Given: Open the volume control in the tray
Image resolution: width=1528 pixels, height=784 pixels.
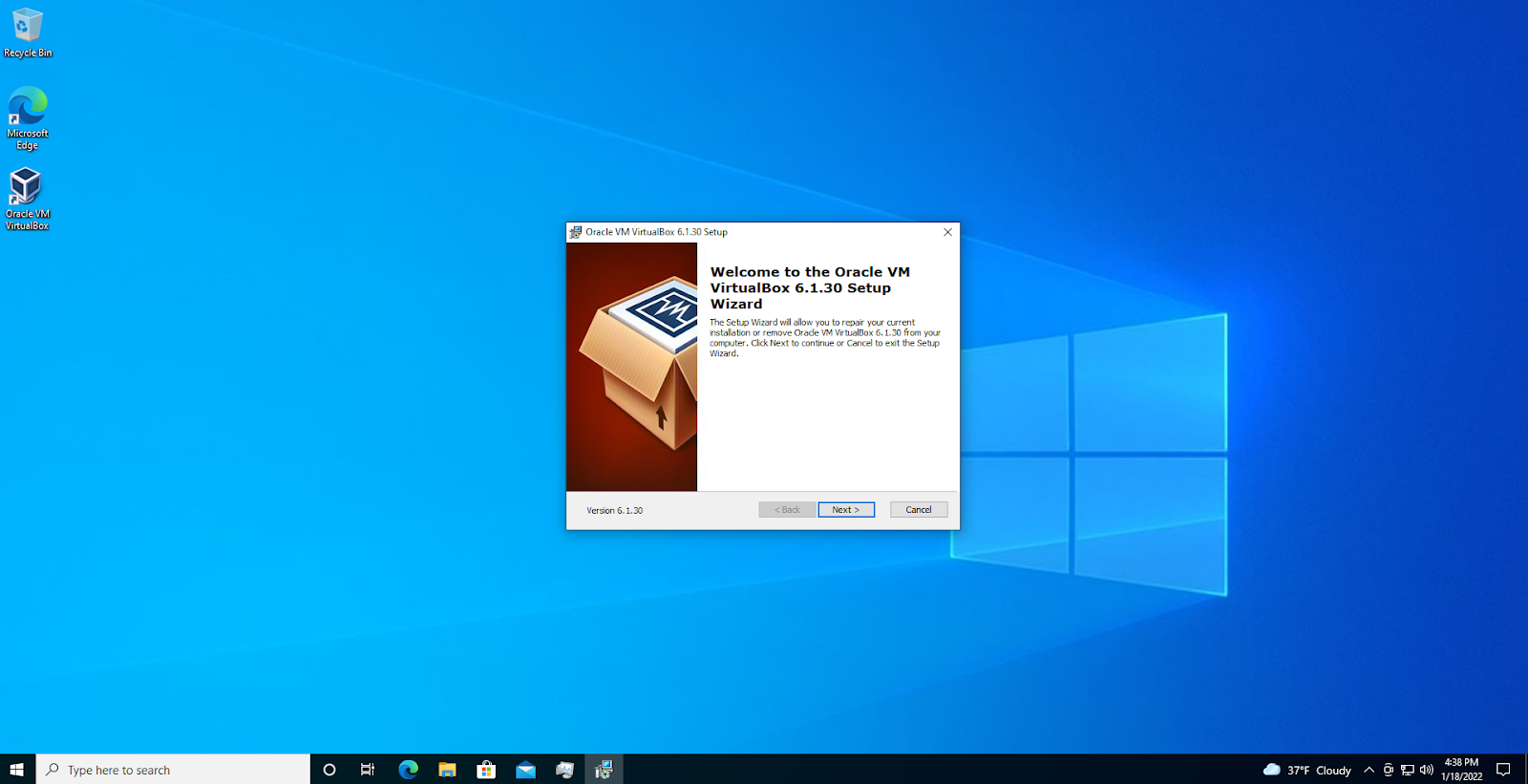Looking at the screenshot, I should pyautogui.click(x=1427, y=770).
